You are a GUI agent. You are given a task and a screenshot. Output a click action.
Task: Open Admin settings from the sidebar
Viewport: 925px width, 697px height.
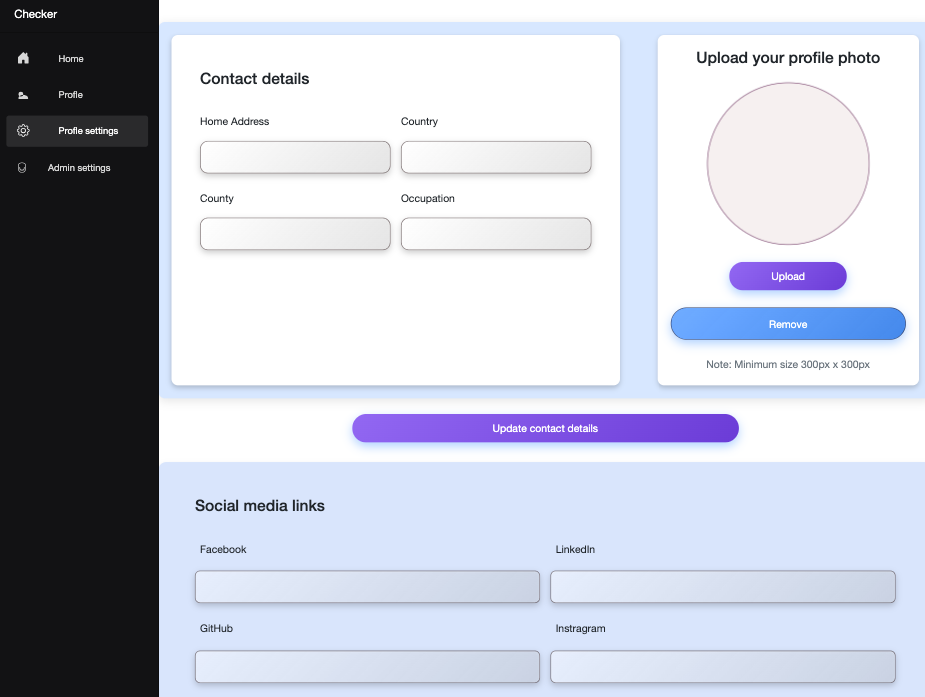pos(79,168)
